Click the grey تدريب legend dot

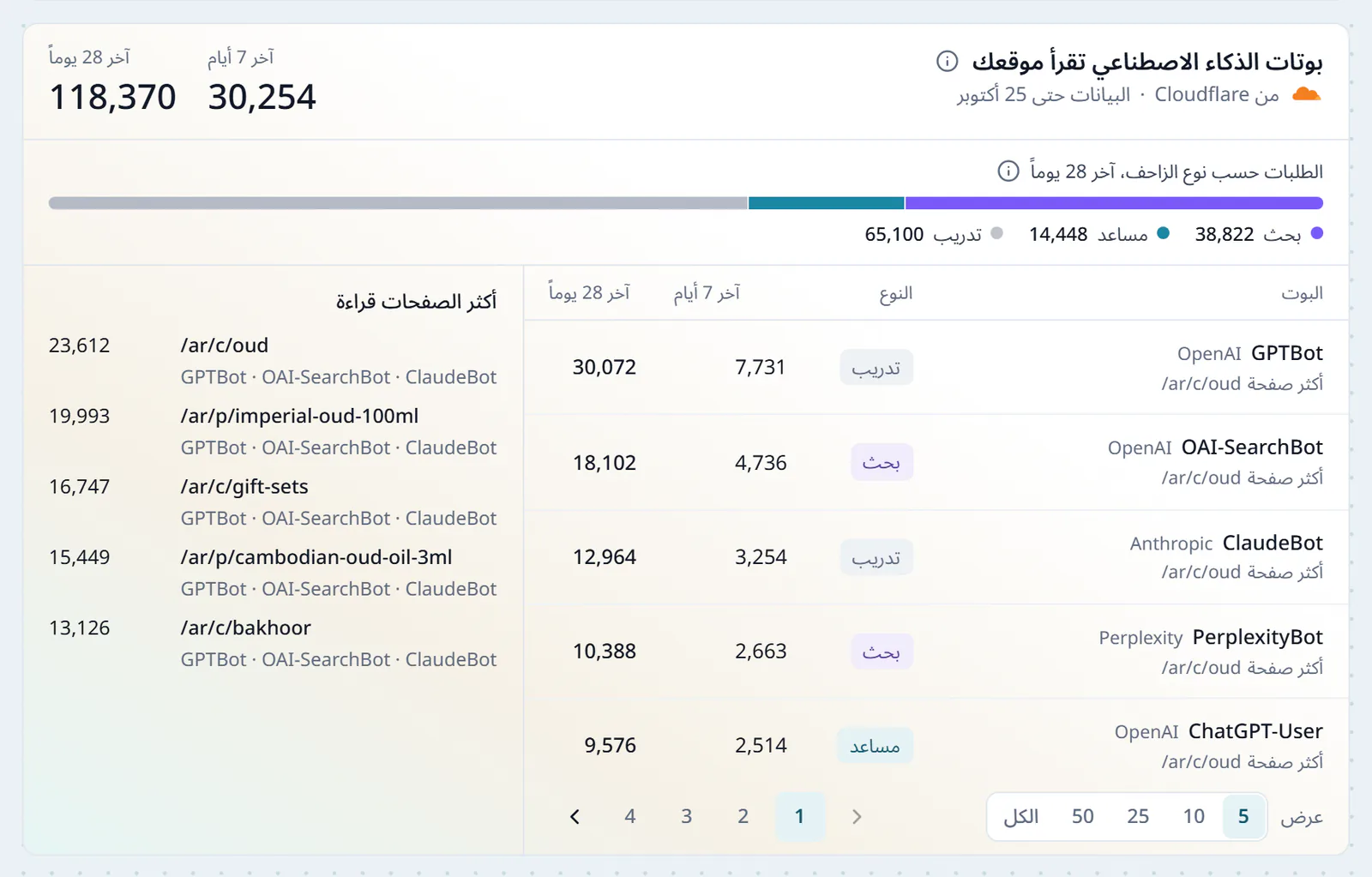pyautogui.click(x=996, y=233)
